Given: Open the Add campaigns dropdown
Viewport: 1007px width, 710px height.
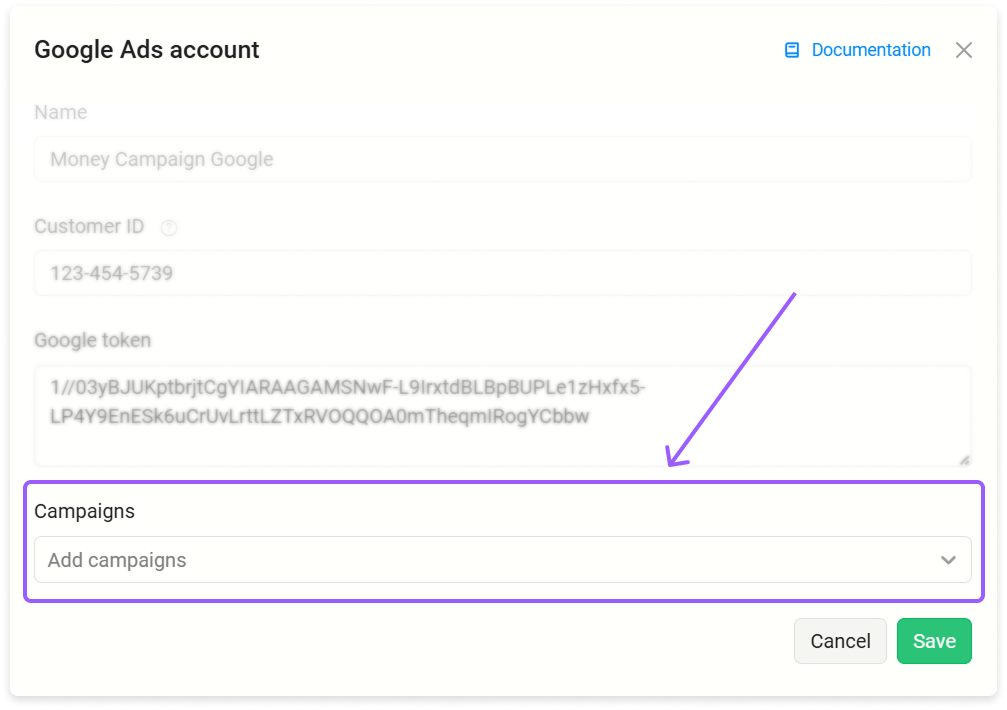Looking at the screenshot, I should click(502, 560).
